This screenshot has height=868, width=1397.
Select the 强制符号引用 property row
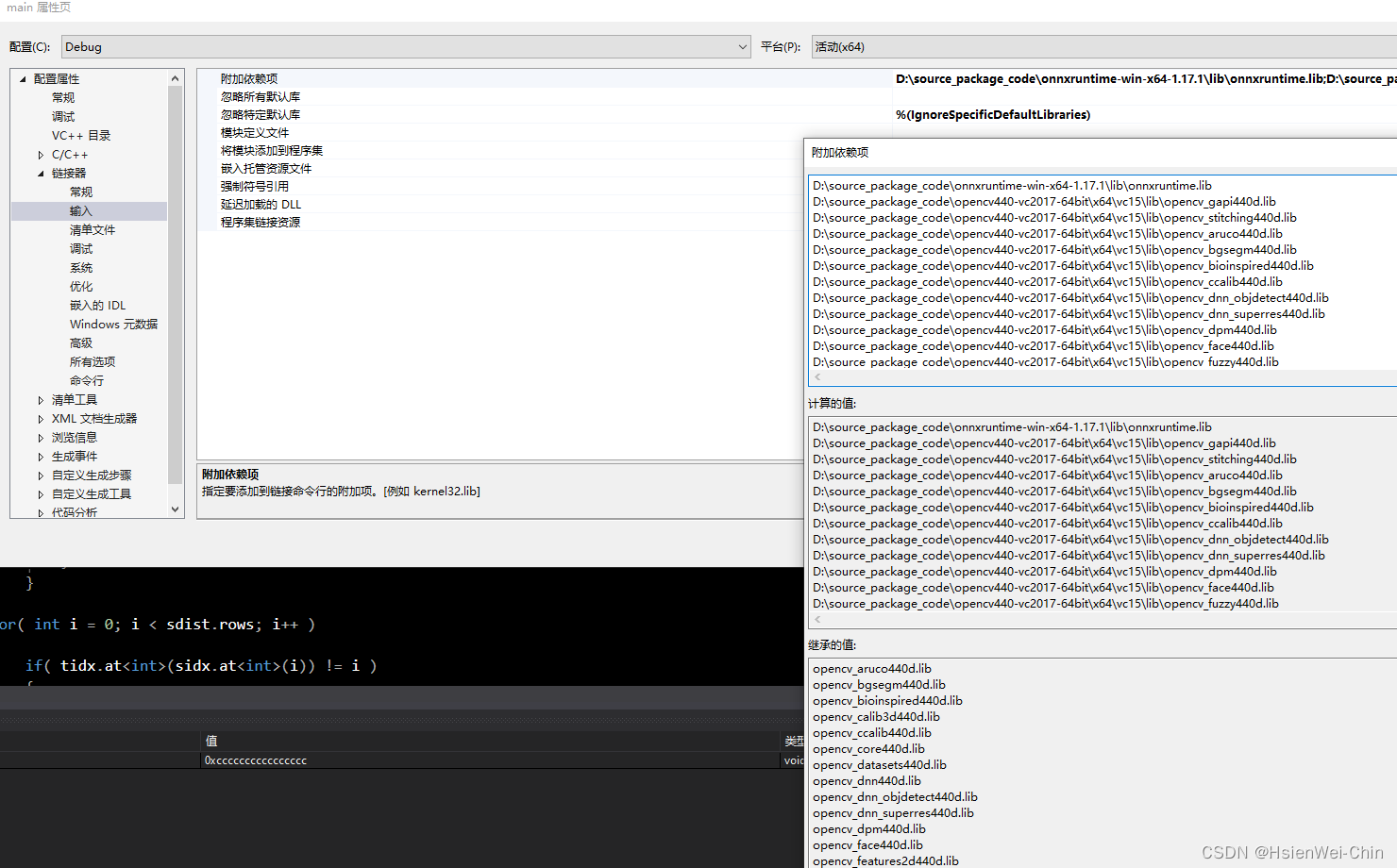pos(500,187)
